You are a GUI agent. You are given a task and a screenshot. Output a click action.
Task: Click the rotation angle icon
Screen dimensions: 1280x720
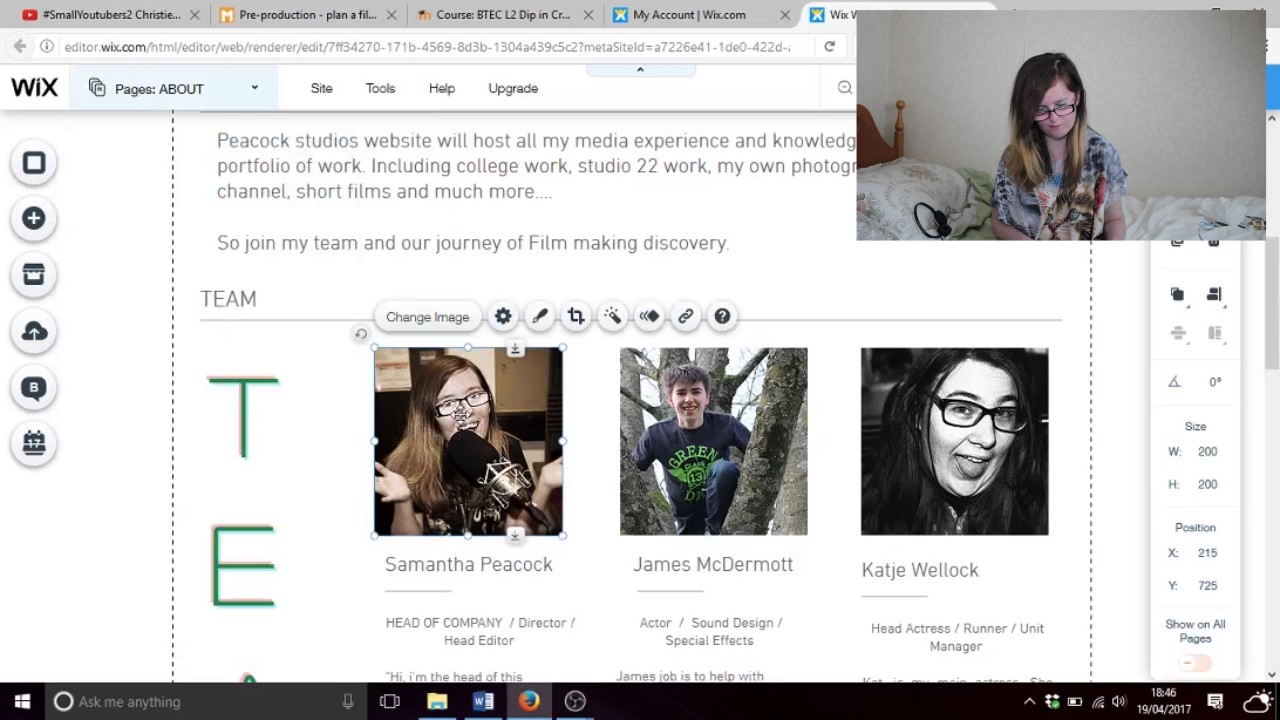pyautogui.click(x=1175, y=381)
